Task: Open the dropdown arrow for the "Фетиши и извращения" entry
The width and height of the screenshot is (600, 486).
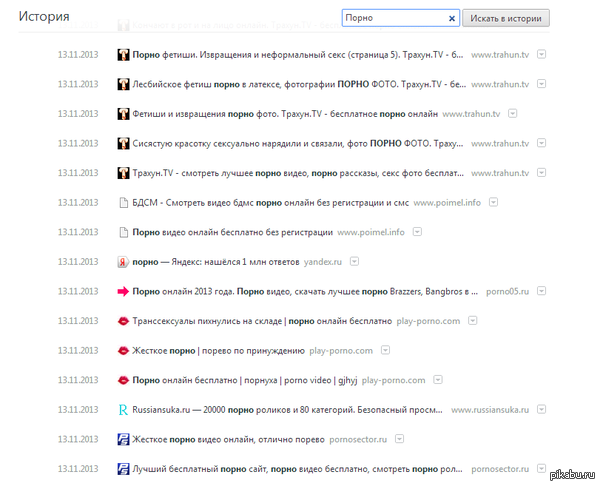Action: tap(513, 113)
